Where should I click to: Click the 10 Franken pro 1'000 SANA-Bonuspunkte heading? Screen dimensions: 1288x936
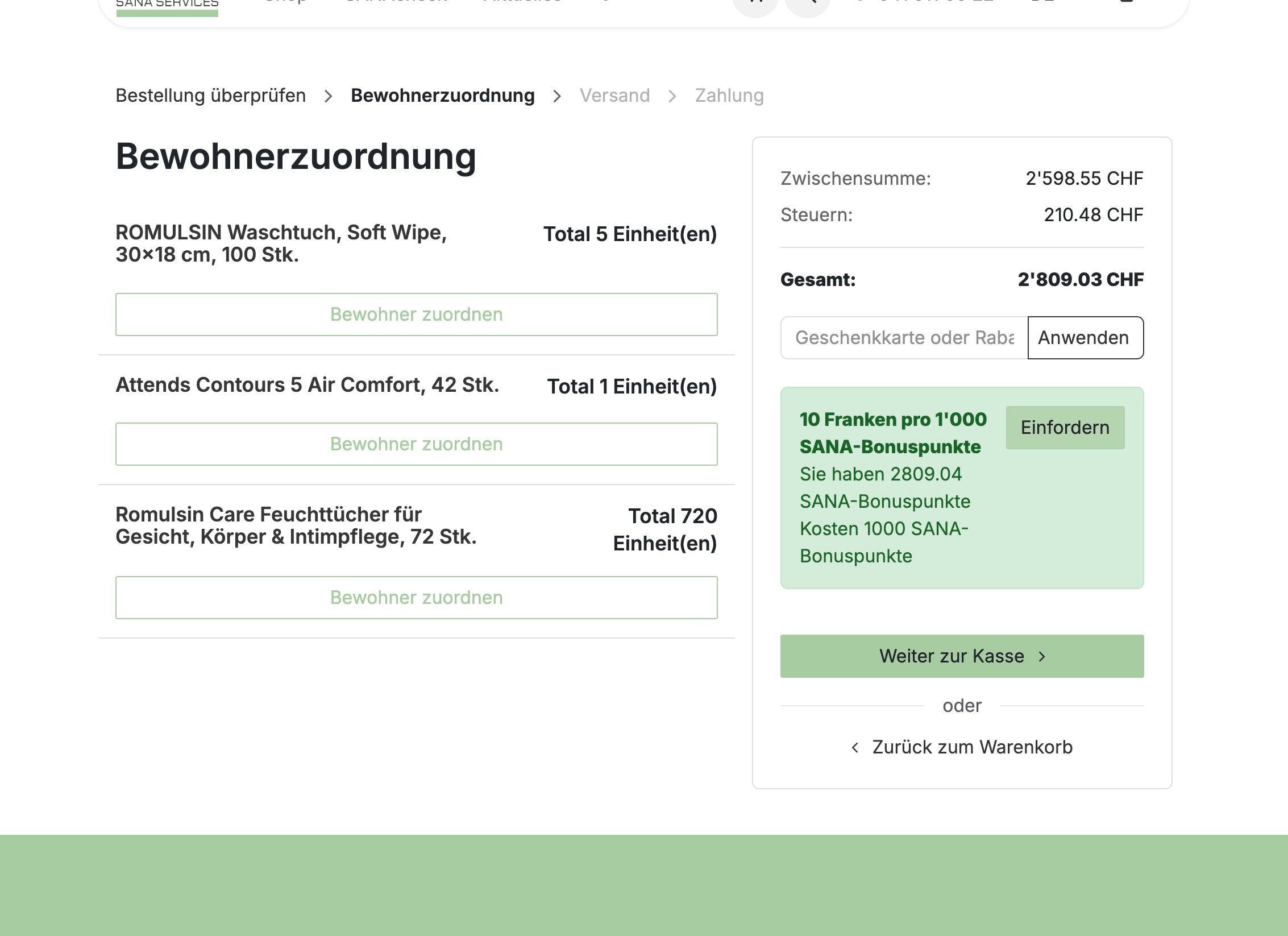892,433
